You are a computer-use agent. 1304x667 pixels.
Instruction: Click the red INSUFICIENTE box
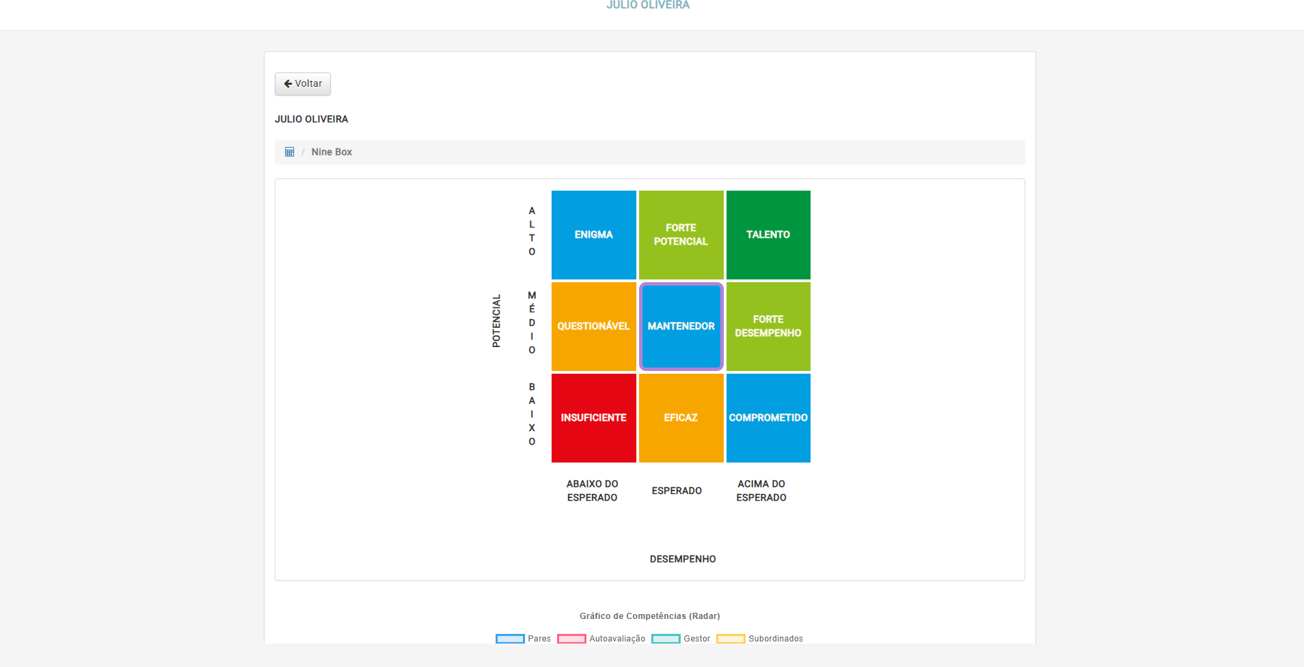click(593, 418)
